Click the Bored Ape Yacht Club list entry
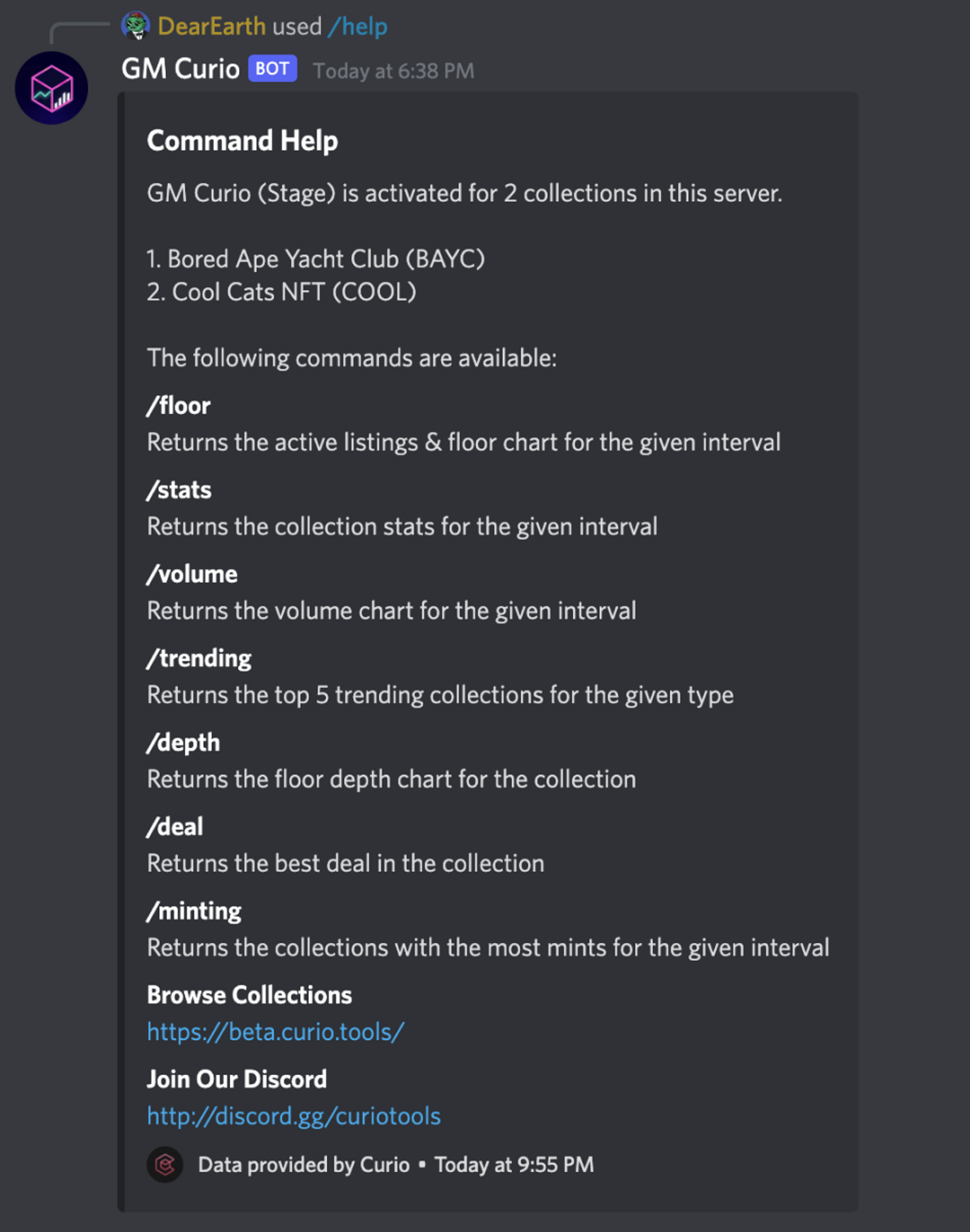 click(316, 259)
